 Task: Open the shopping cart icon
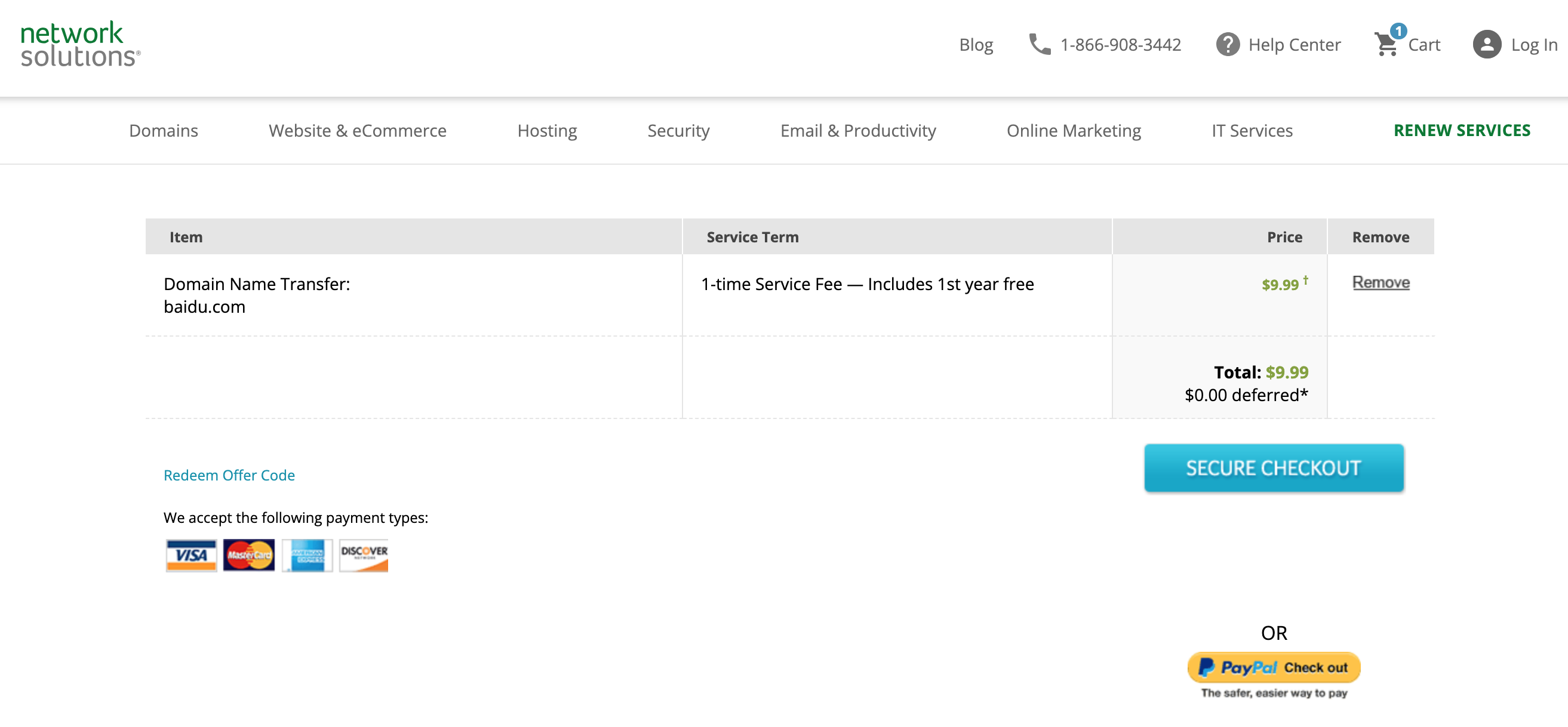[1386, 44]
